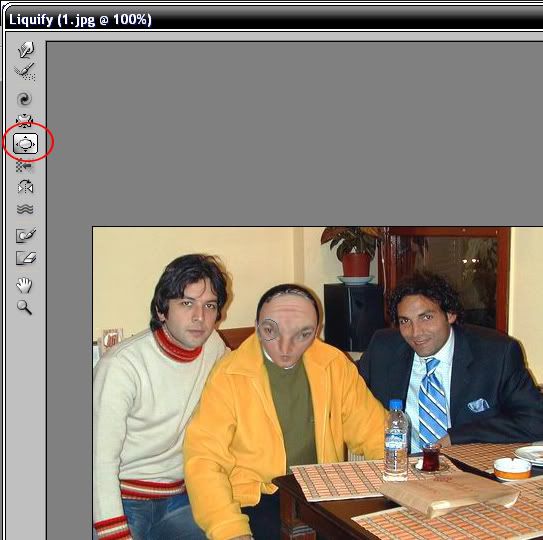Pick the Push Left tool
The image size is (543, 540).
point(24,166)
